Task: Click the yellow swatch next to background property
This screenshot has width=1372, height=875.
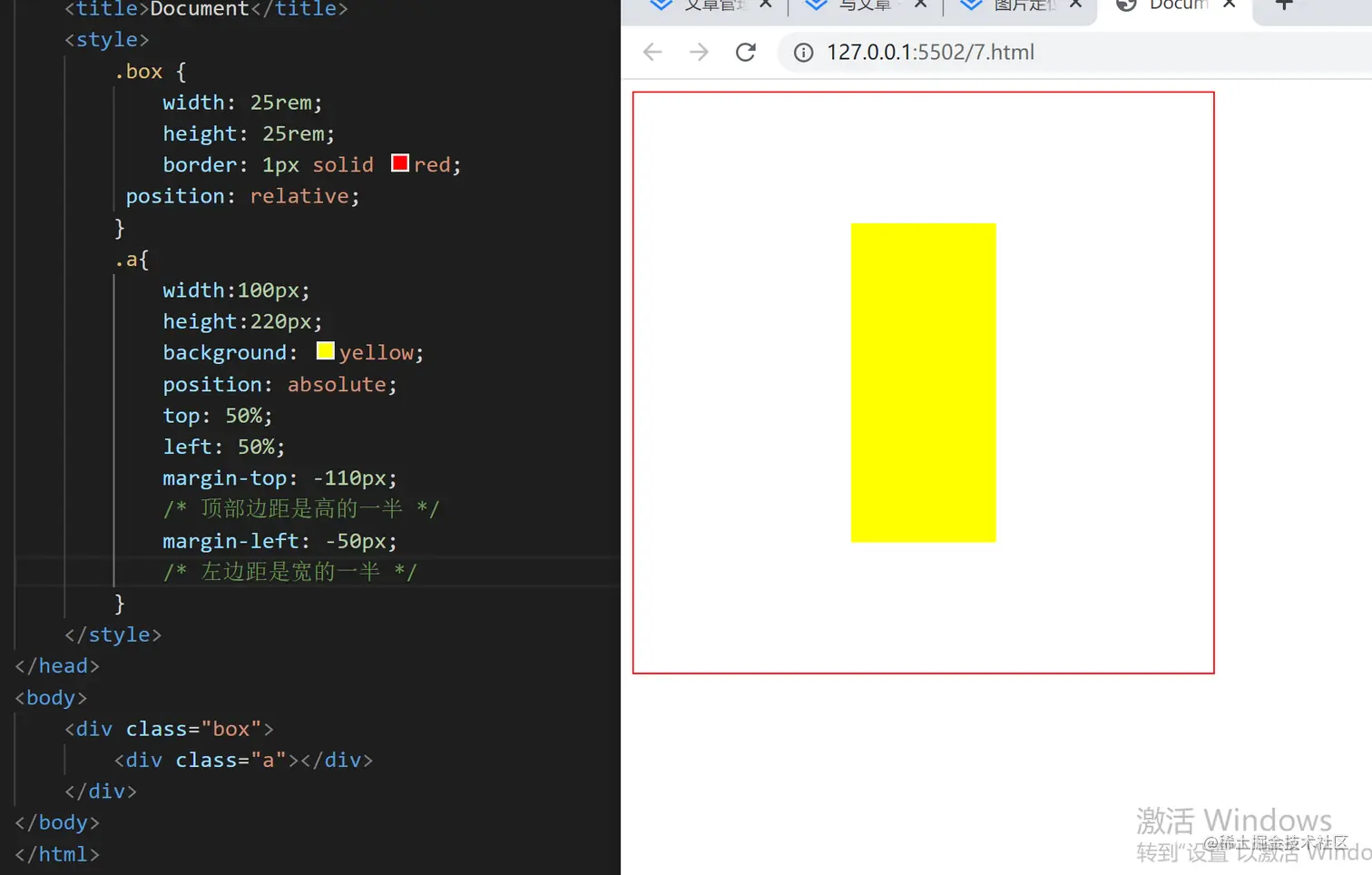Action: click(x=325, y=350)
